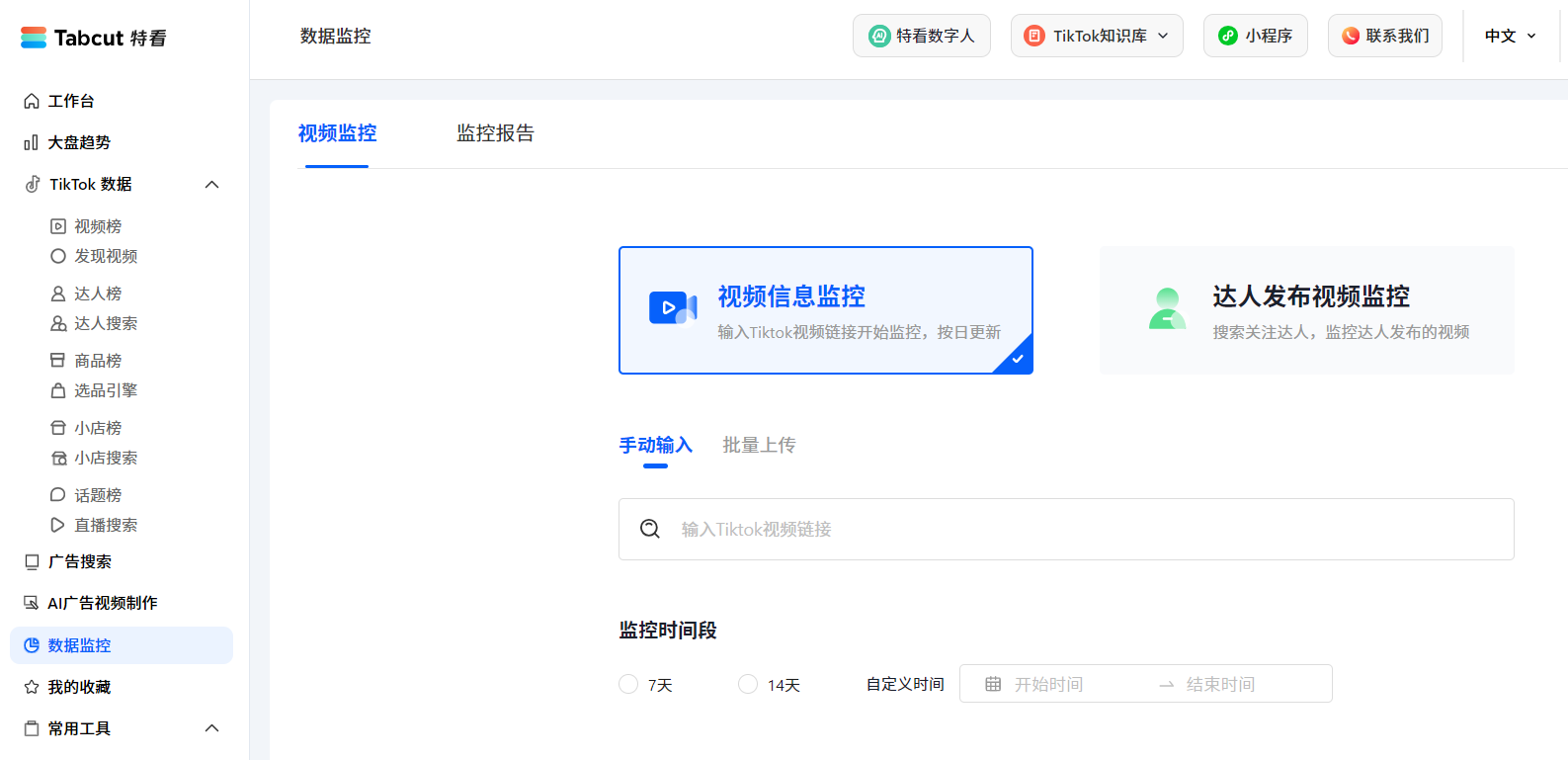This screenshot has width=1568, height=760.
Task: Go to 选品引擎 page
Action: 106,390
